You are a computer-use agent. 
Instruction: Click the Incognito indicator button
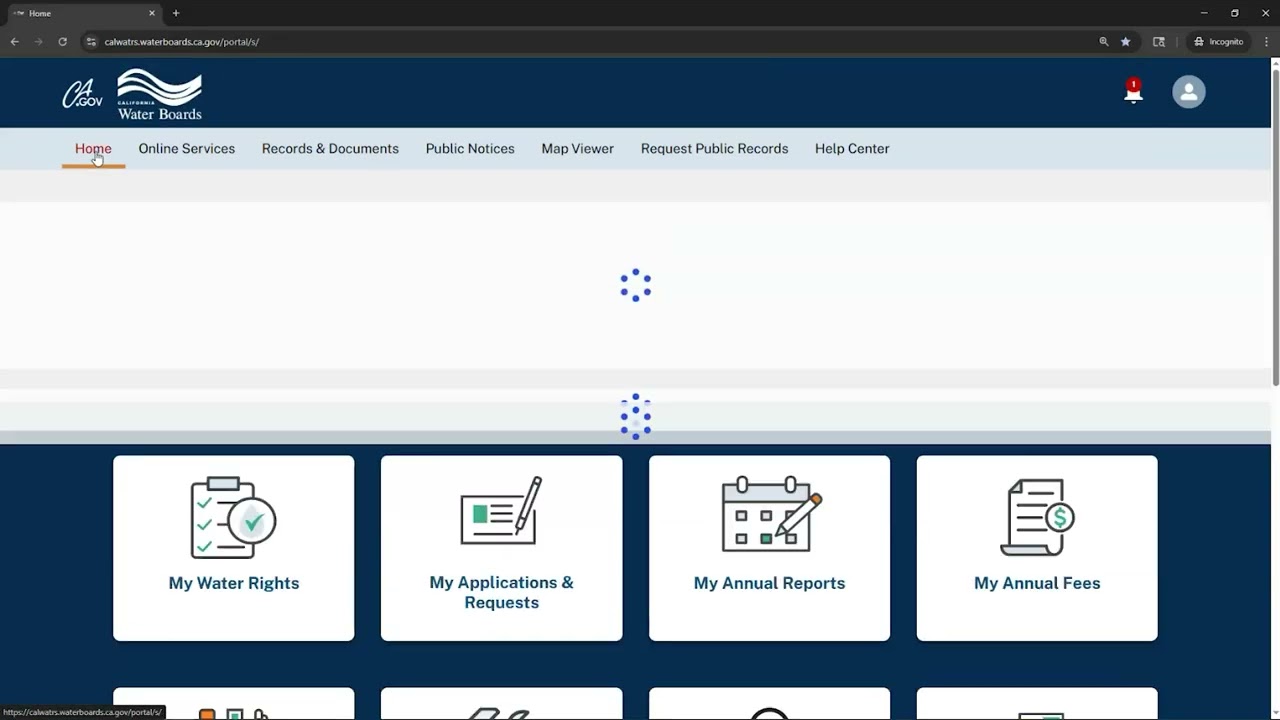click(x=1219, y=42)
